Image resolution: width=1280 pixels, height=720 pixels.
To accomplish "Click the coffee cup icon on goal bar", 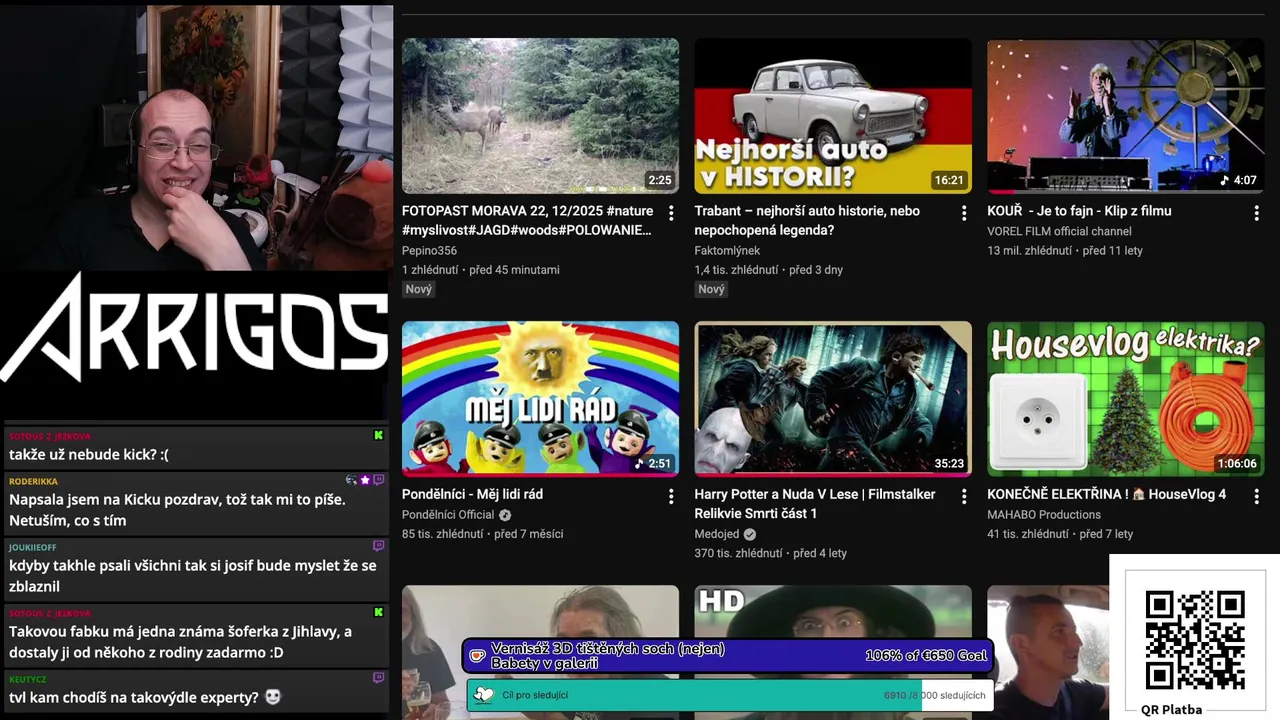I will point(478,656).
